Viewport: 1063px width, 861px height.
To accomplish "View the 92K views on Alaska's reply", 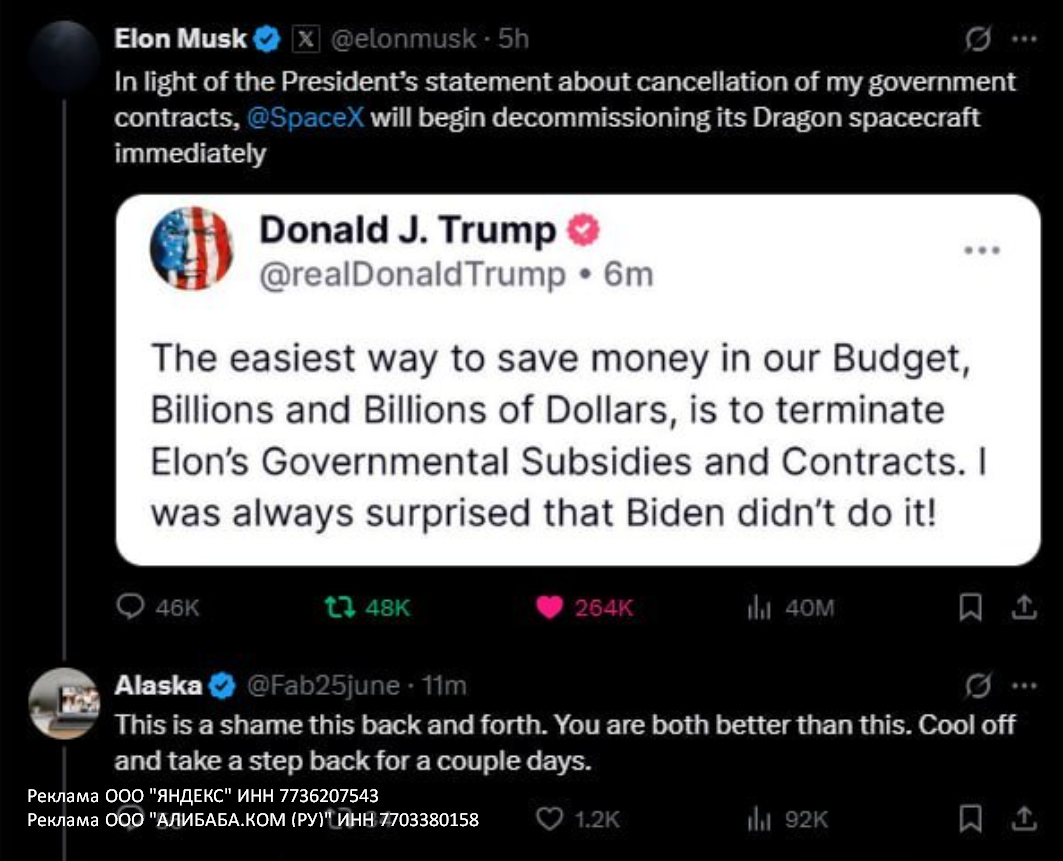I will 757,820.
